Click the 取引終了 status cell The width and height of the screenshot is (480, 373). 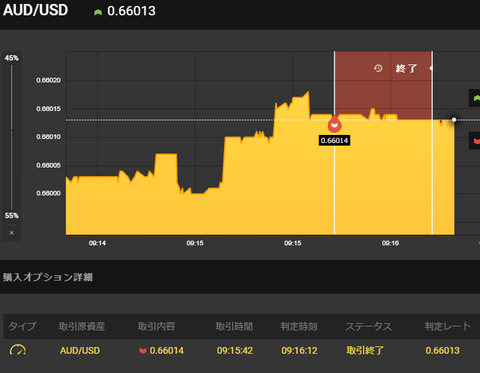coord(365,351)
